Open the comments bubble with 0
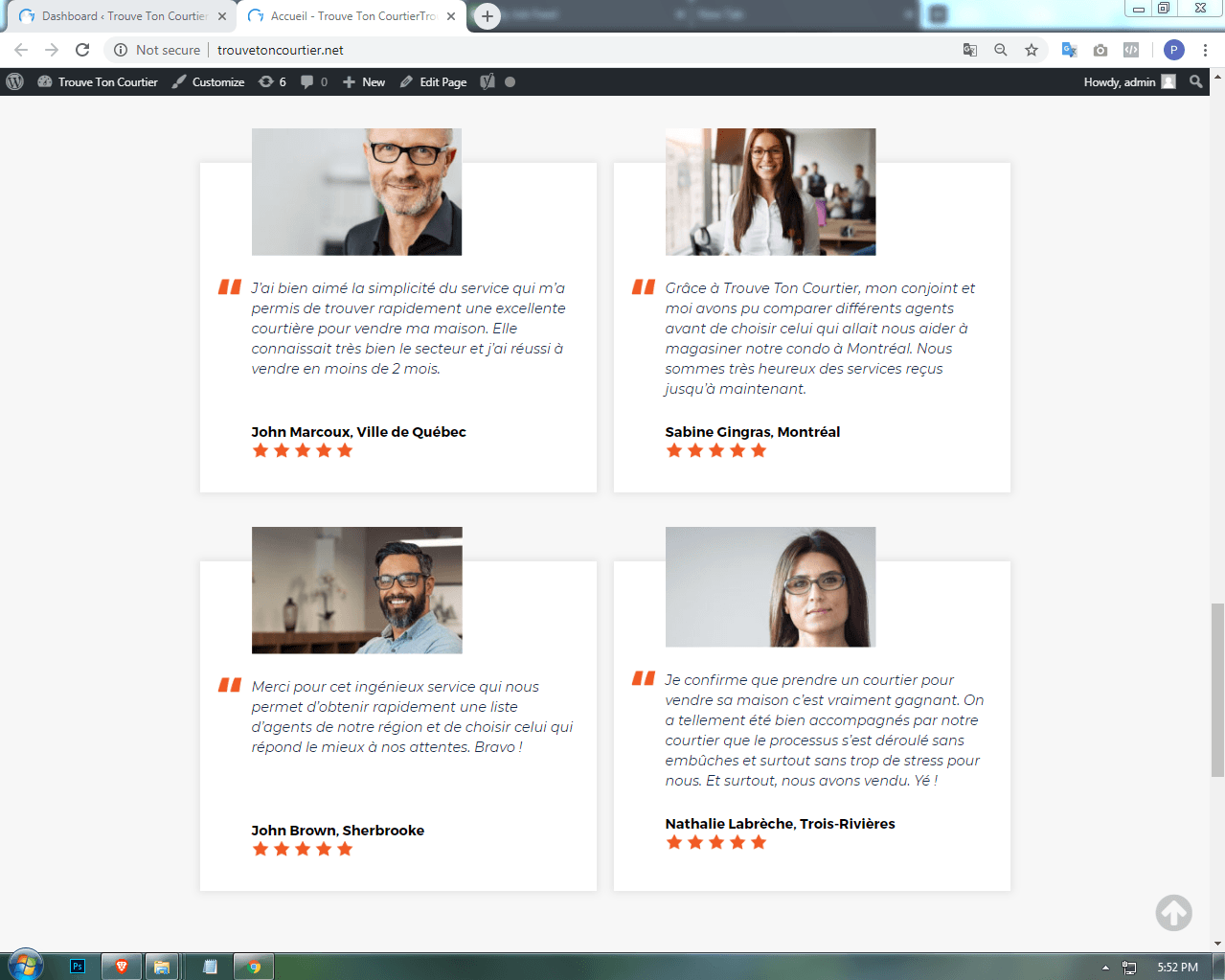The height and width of the screenshot is (980, 1225). (314, 81)
